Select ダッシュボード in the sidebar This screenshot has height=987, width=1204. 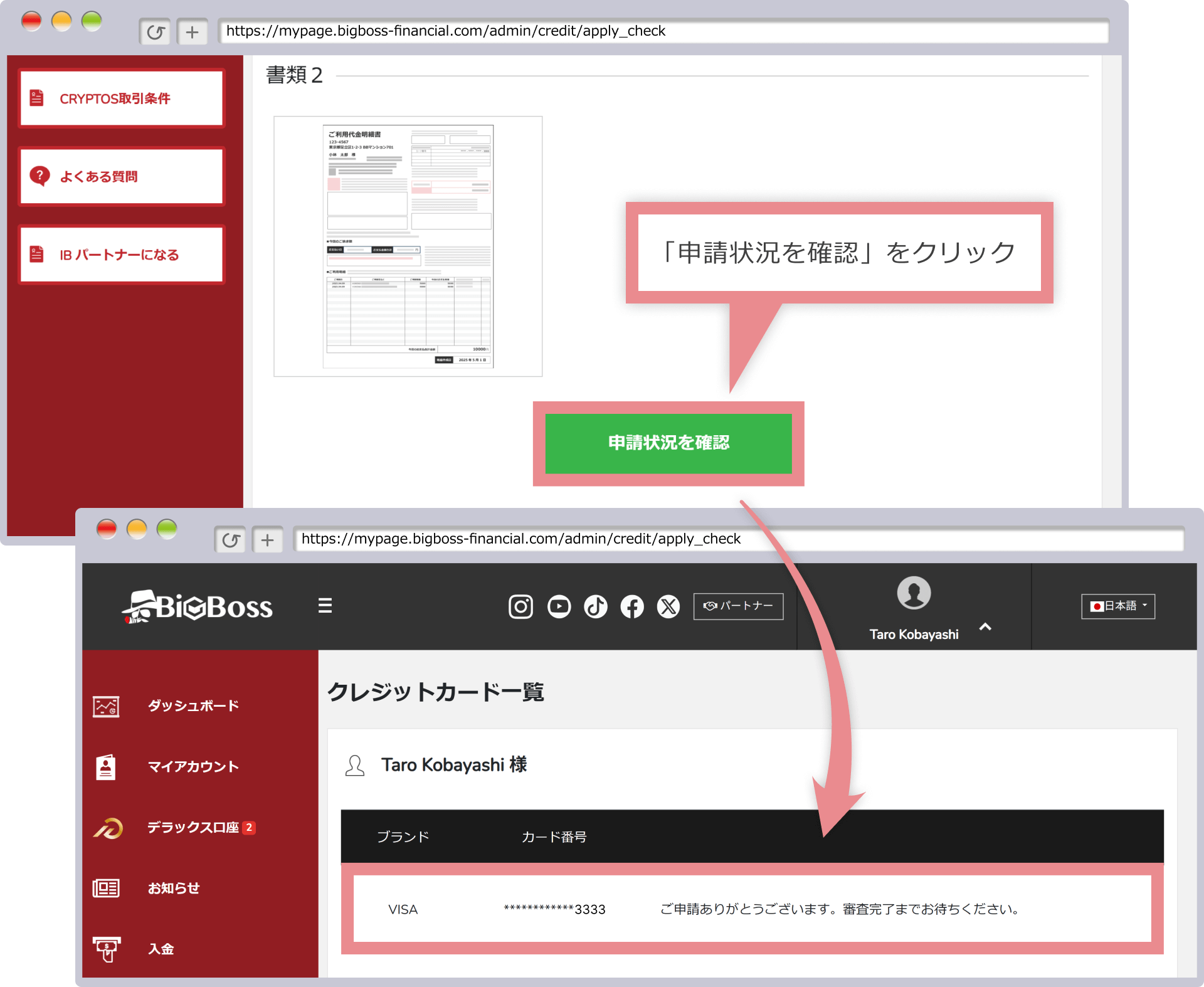pyautogui.click(x=193, y=705)
